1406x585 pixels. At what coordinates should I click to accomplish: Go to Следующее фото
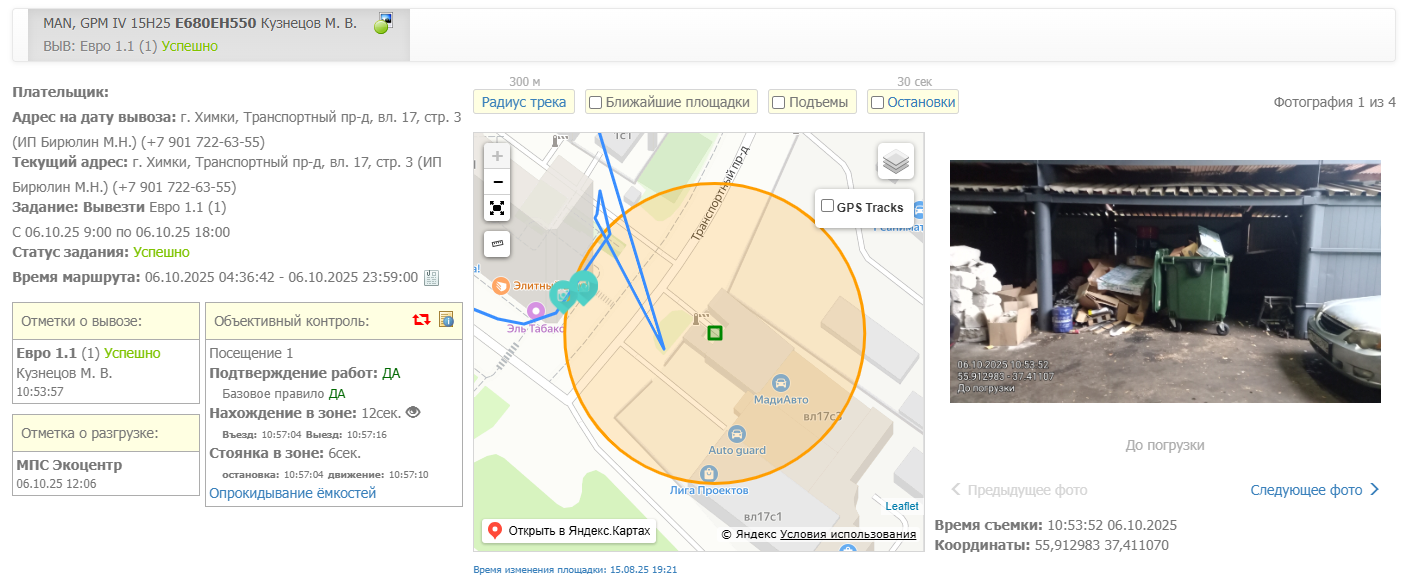(x=1314, y=490)
